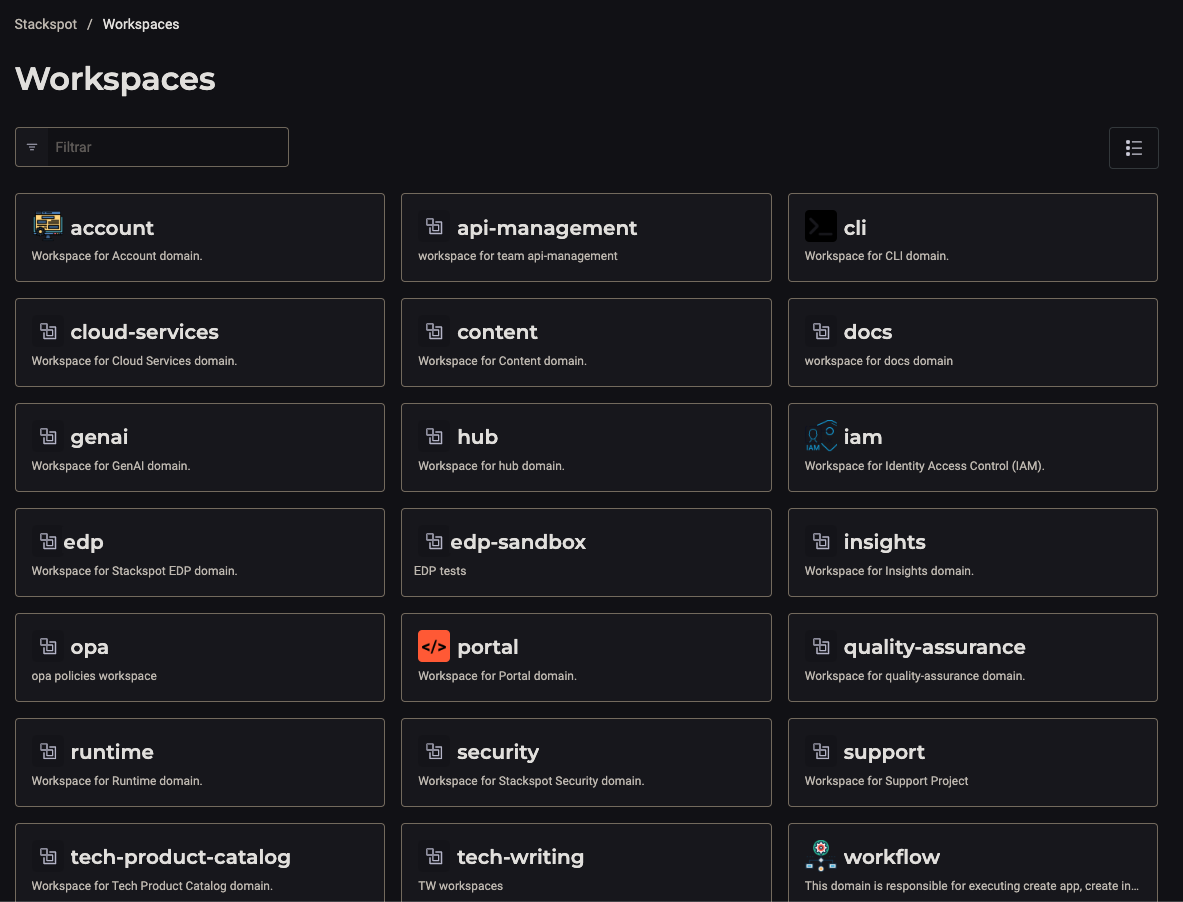Screen dimensions: 1183x902
Task: Open the api-management workspace title
Action: (547, 227)
